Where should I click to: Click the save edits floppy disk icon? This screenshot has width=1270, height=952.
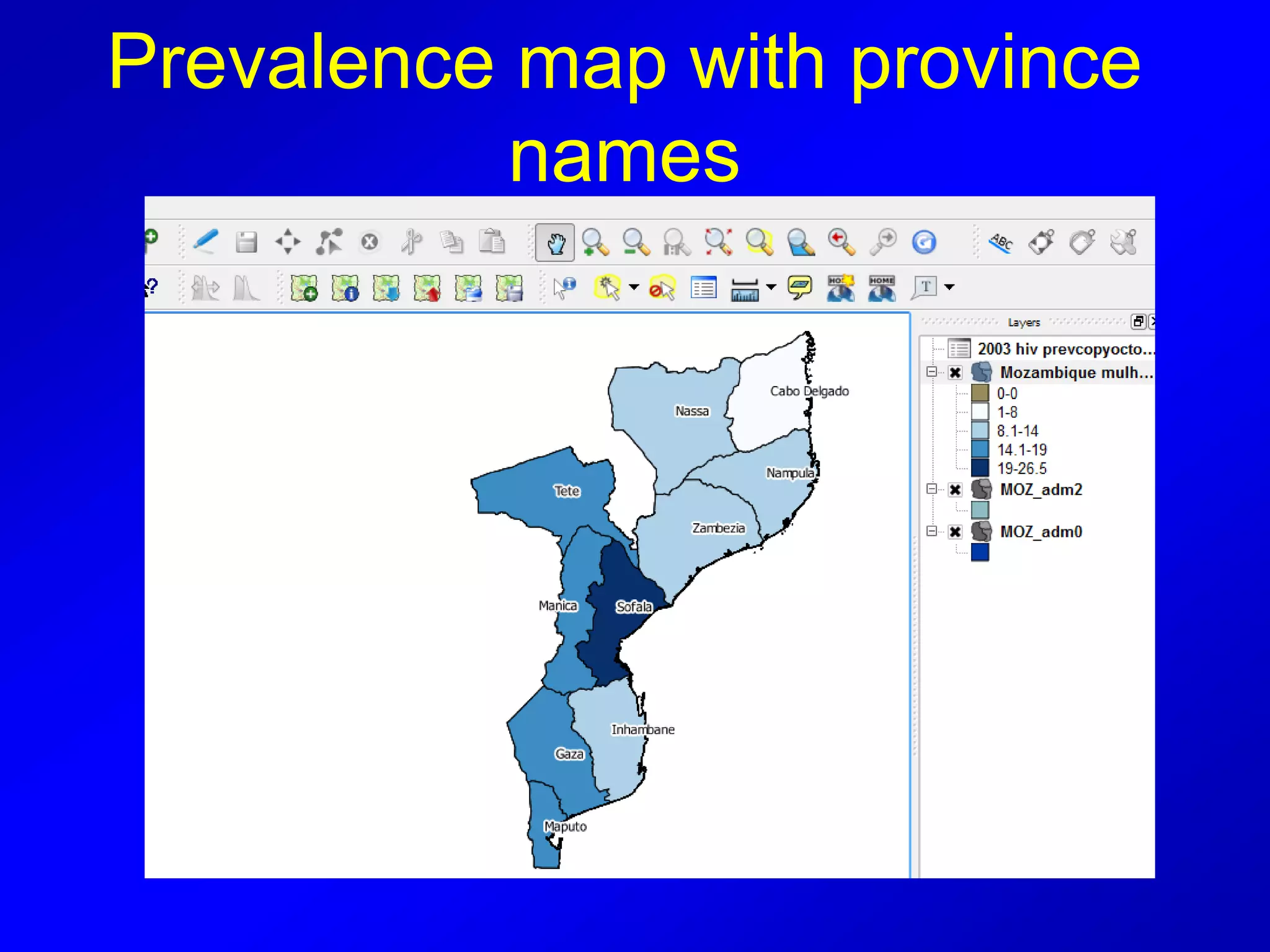(246, 242)
